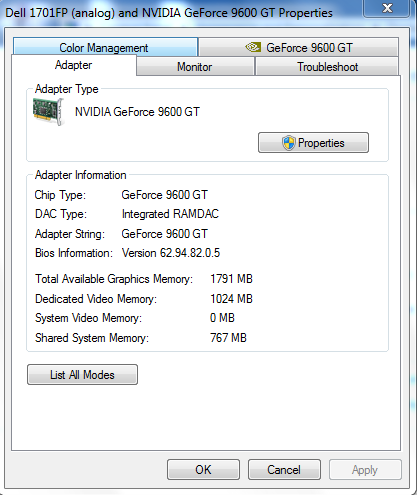Click the Adapter Type group heading

click(x=67, y=89)
